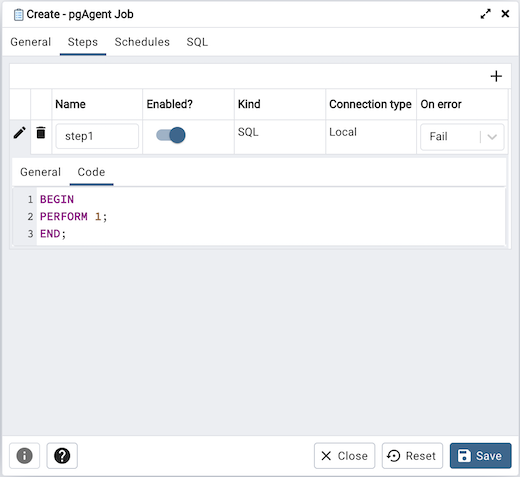Select the Code tab of step1
The image size is (520, 477).
(x=91, y=172)
